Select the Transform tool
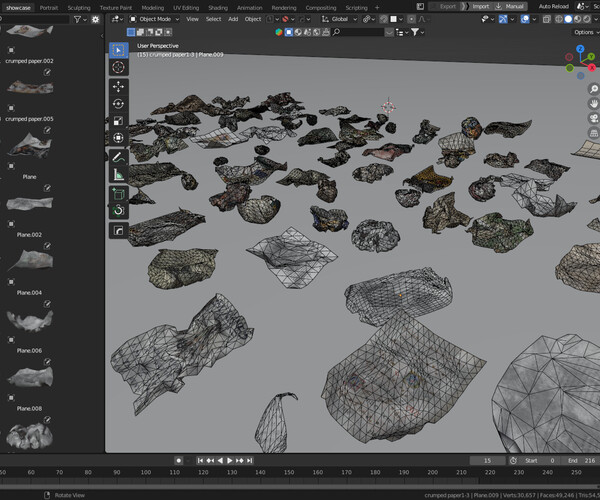The height and width of the screenshot is (500, 600). tap(118, 138)
